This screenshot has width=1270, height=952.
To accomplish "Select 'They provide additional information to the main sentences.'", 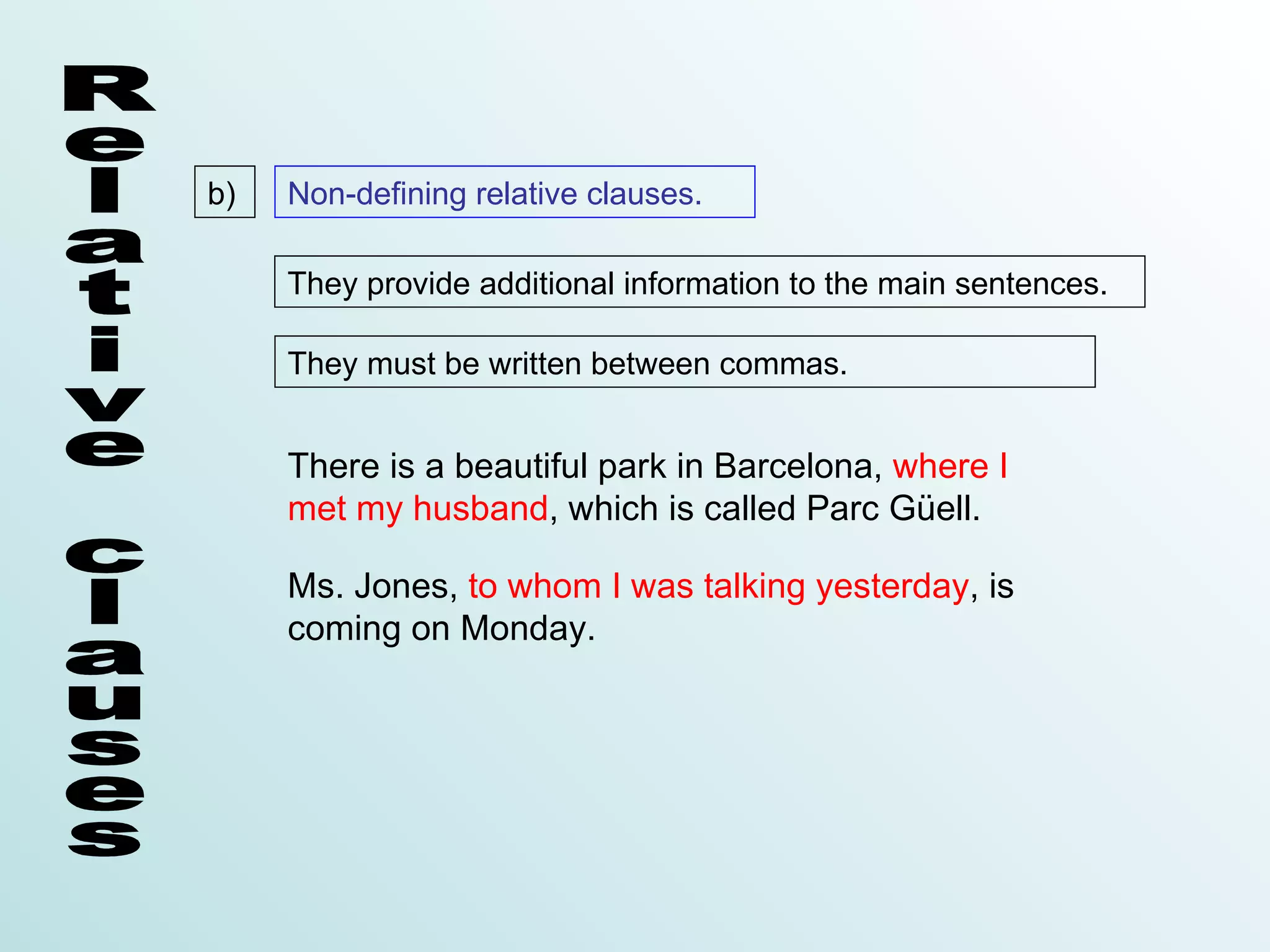I will click(x=709, y=282).
